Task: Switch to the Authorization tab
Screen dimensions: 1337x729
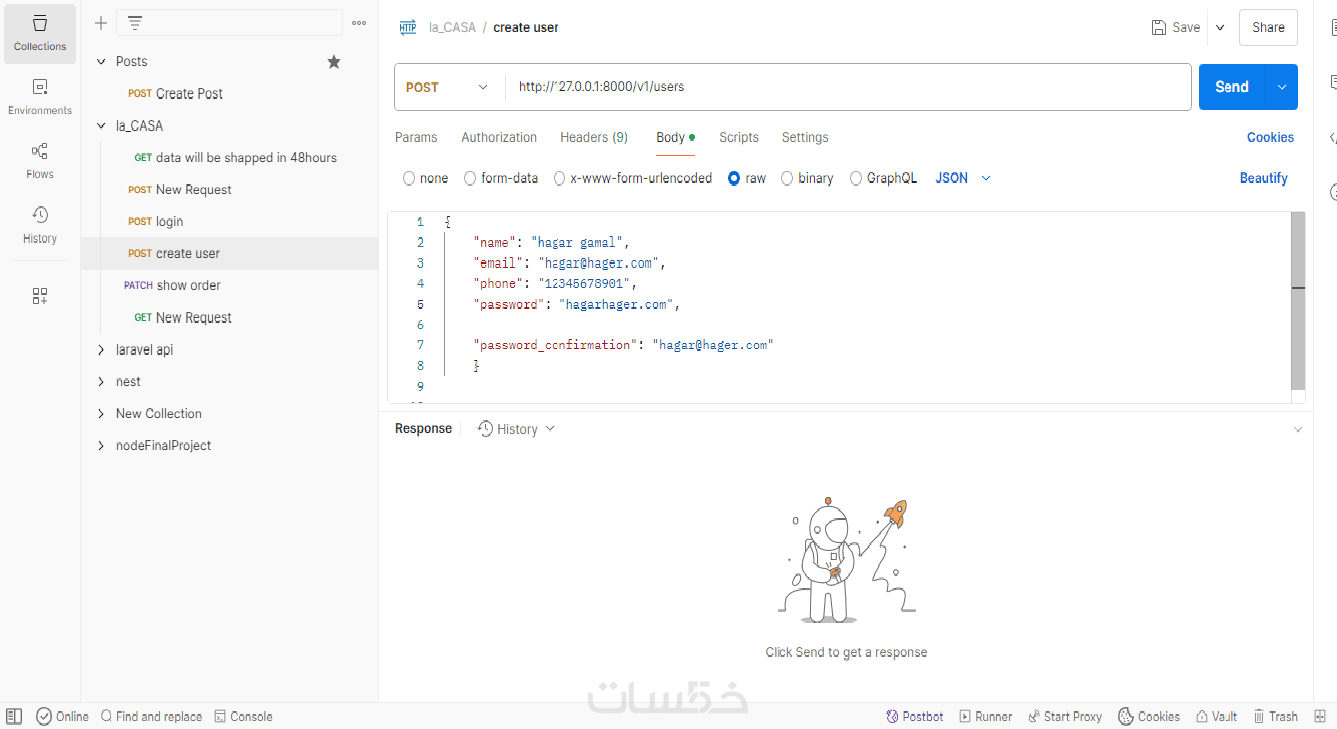Action: tap(499, 138)
